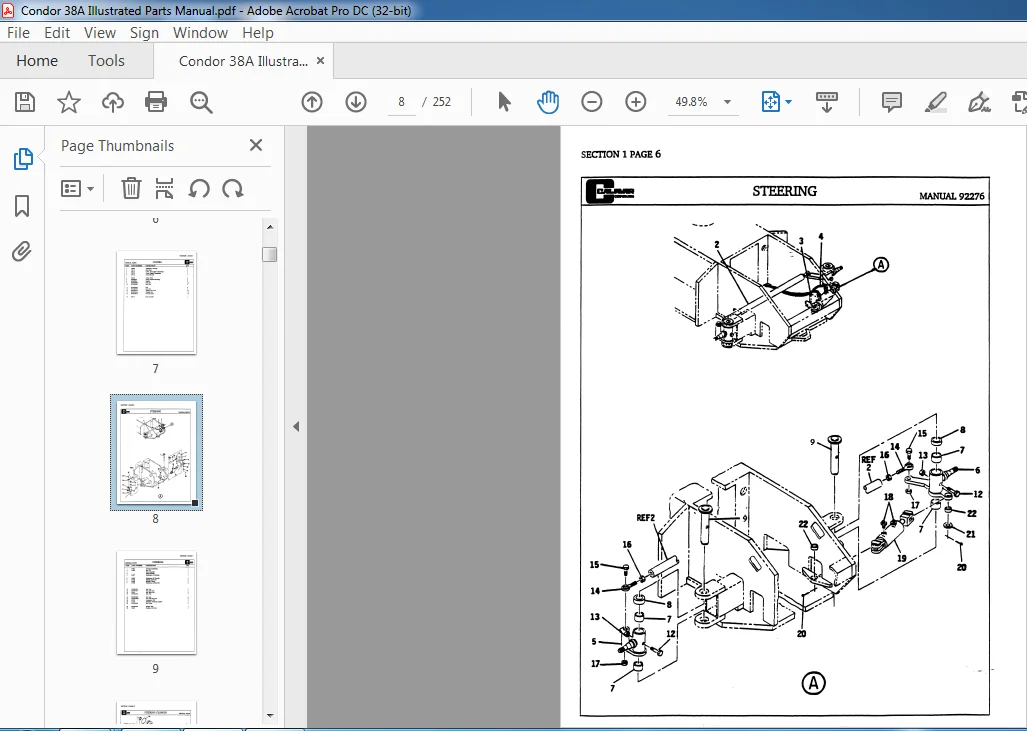The width and height of the screenshot is (1027, 731).
Task: Click the share document icon at toolbar edge
Action: [x=1020, y=102]
